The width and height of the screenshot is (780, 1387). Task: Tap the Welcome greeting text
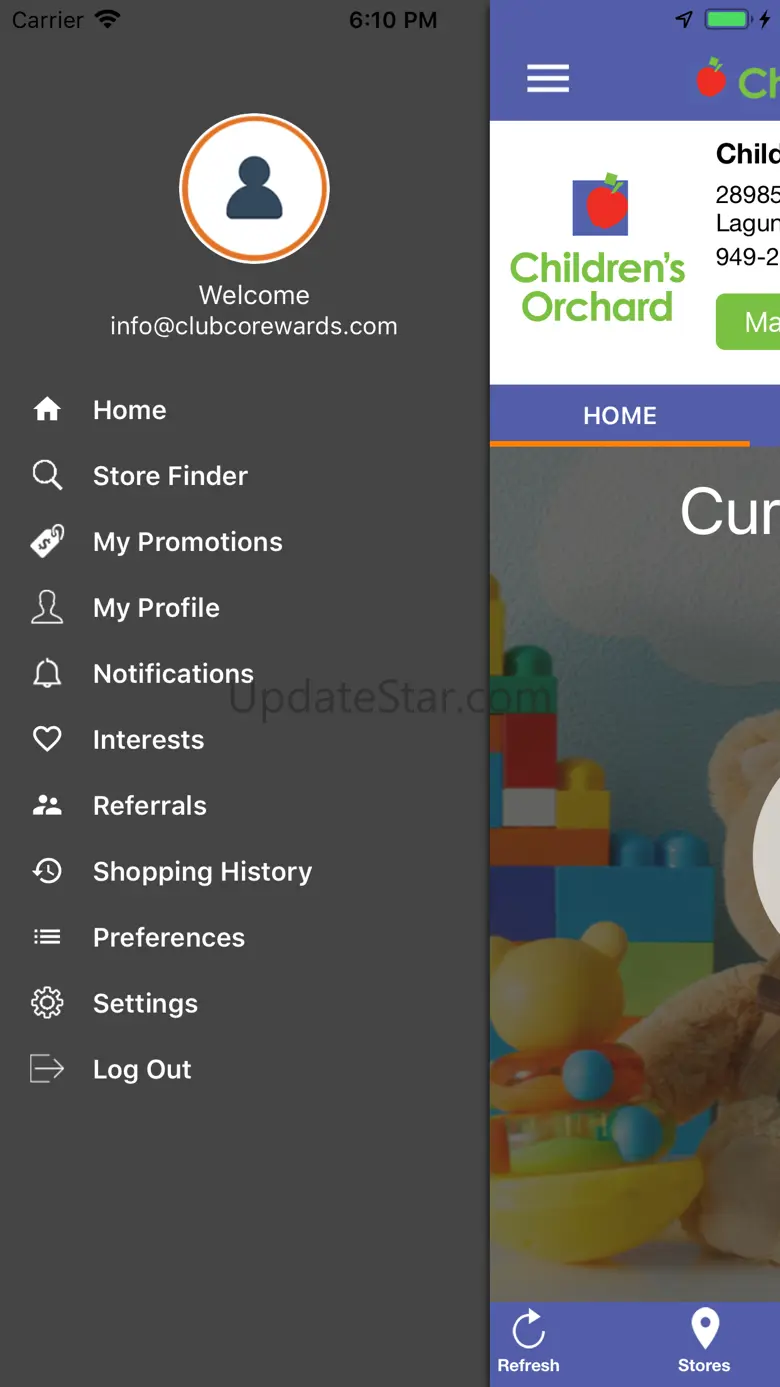(x=254, y=295)
